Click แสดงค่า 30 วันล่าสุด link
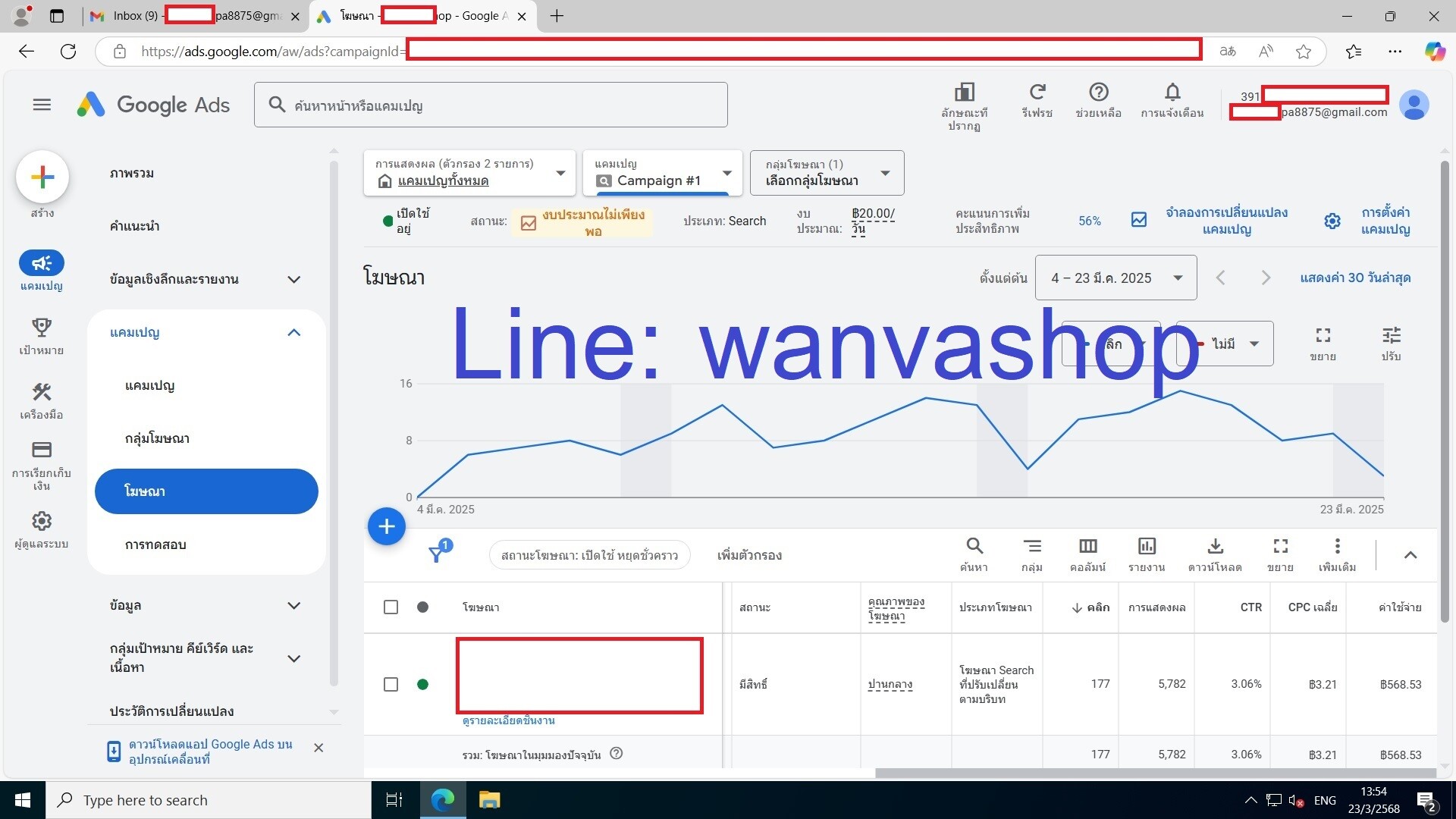Image resolution: width=1456 pixels, height=819 pixels. (1355, 278)
